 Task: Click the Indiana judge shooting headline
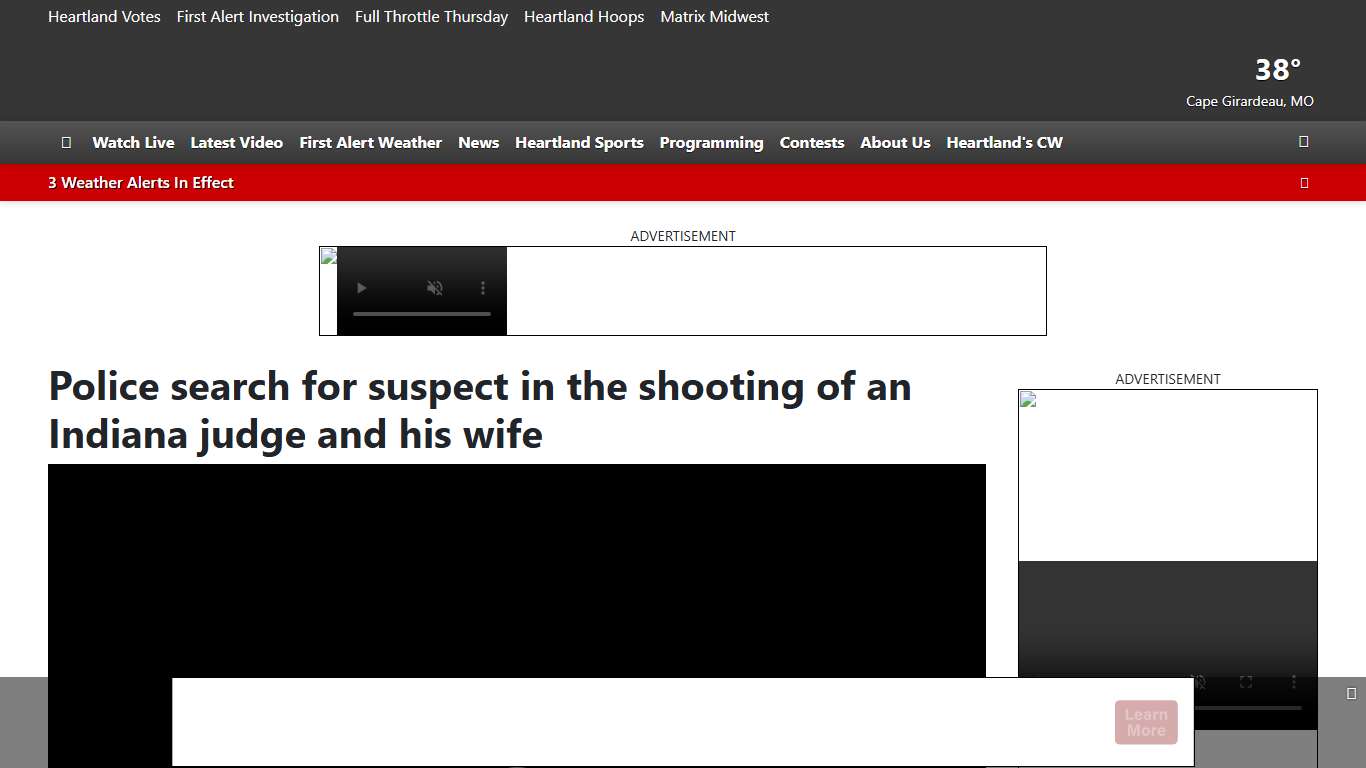479,410
